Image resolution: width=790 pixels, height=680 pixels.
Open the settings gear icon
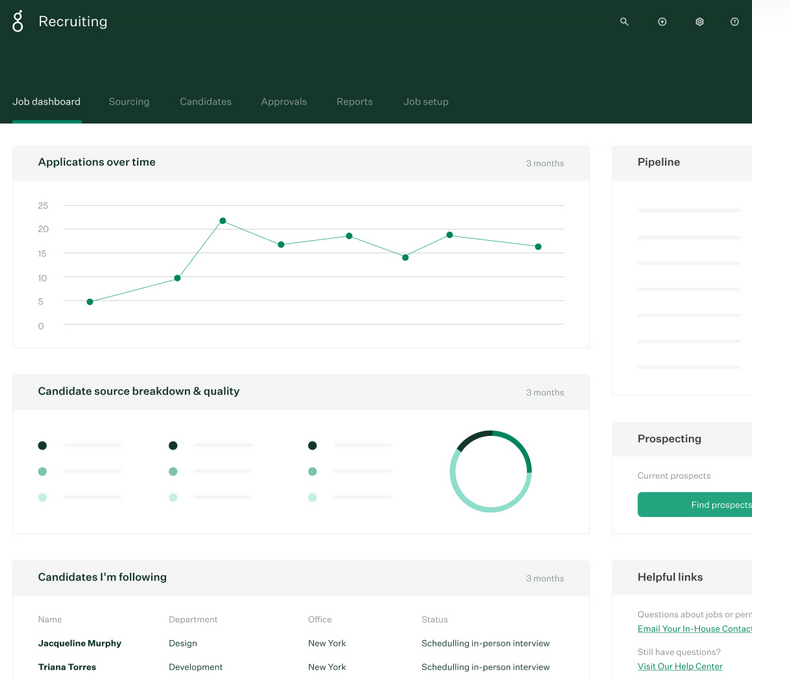point(699,22)
